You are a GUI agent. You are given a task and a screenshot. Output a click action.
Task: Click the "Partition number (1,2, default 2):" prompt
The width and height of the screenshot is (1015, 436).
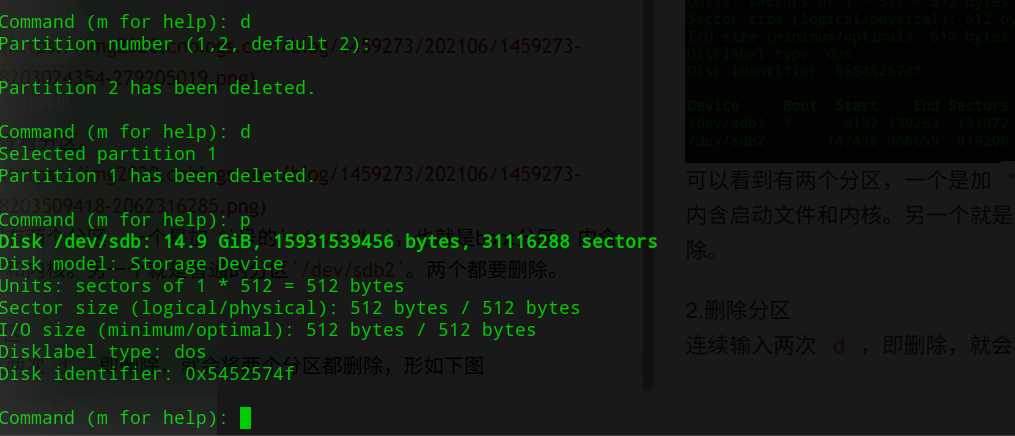[185, 44]
